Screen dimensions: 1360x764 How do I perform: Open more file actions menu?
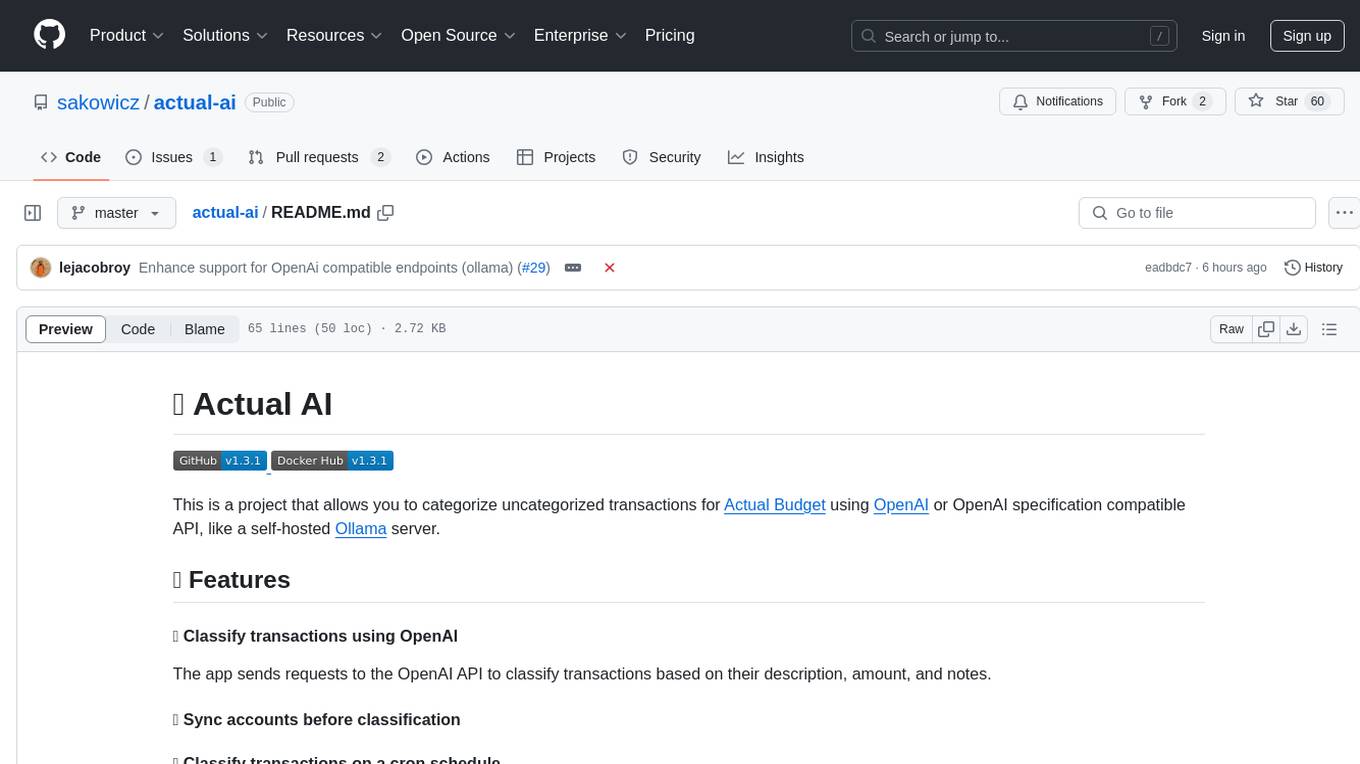1345,213
